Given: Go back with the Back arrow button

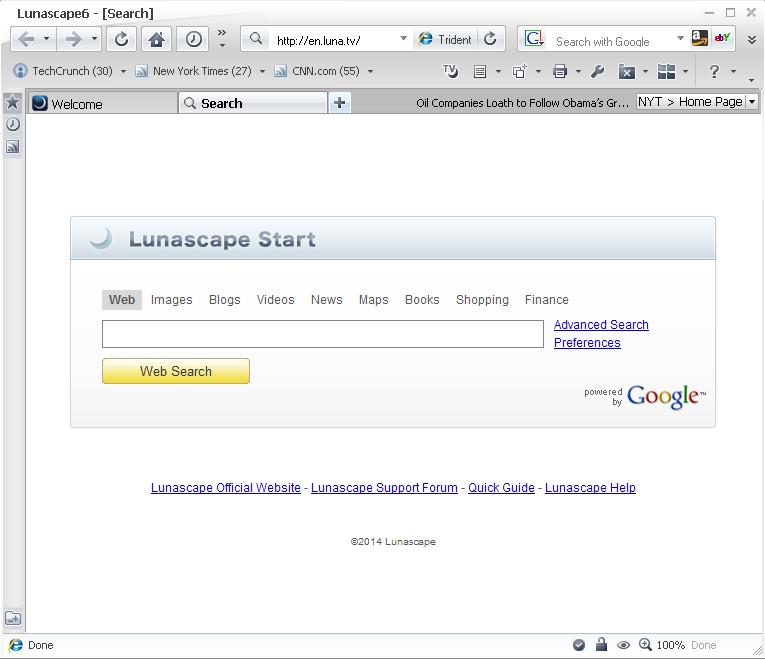Looking at the screenshot, I should point(26,39).
